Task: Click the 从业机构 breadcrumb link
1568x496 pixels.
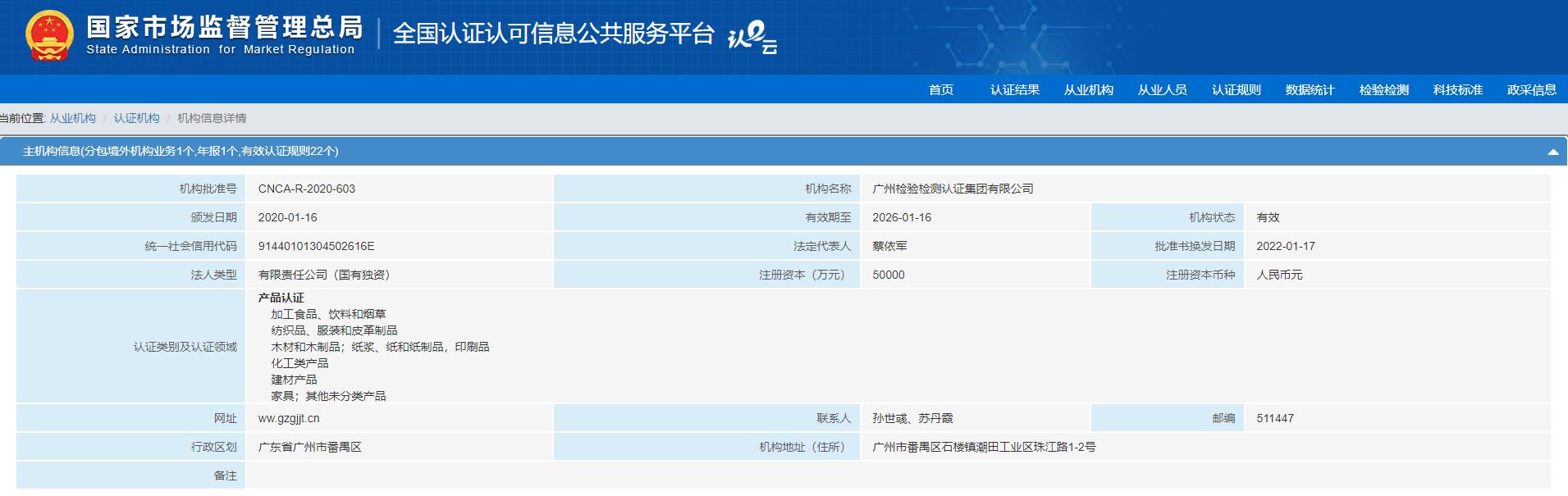Action: 72,118
